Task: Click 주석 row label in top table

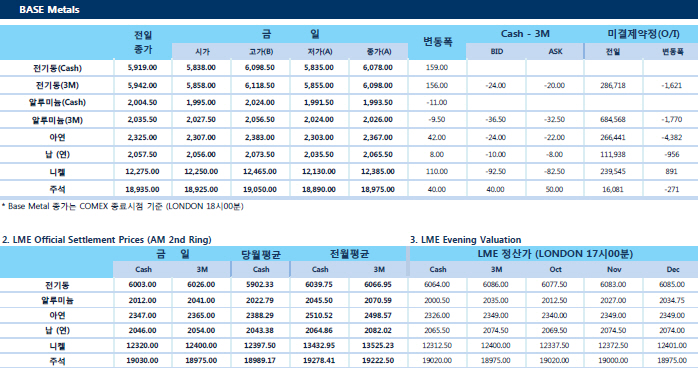Action: click(57, 189)
